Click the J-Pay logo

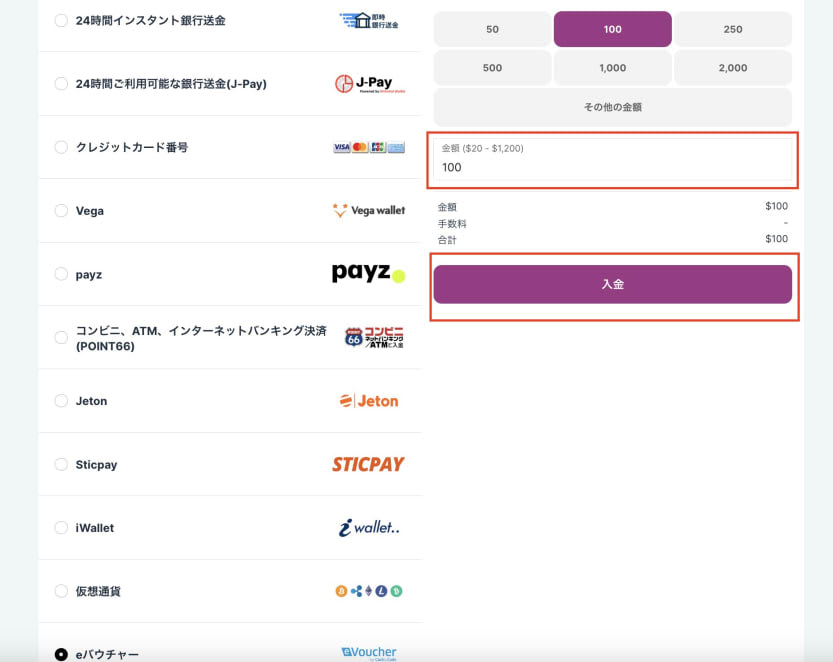click(x=370, y=83)
